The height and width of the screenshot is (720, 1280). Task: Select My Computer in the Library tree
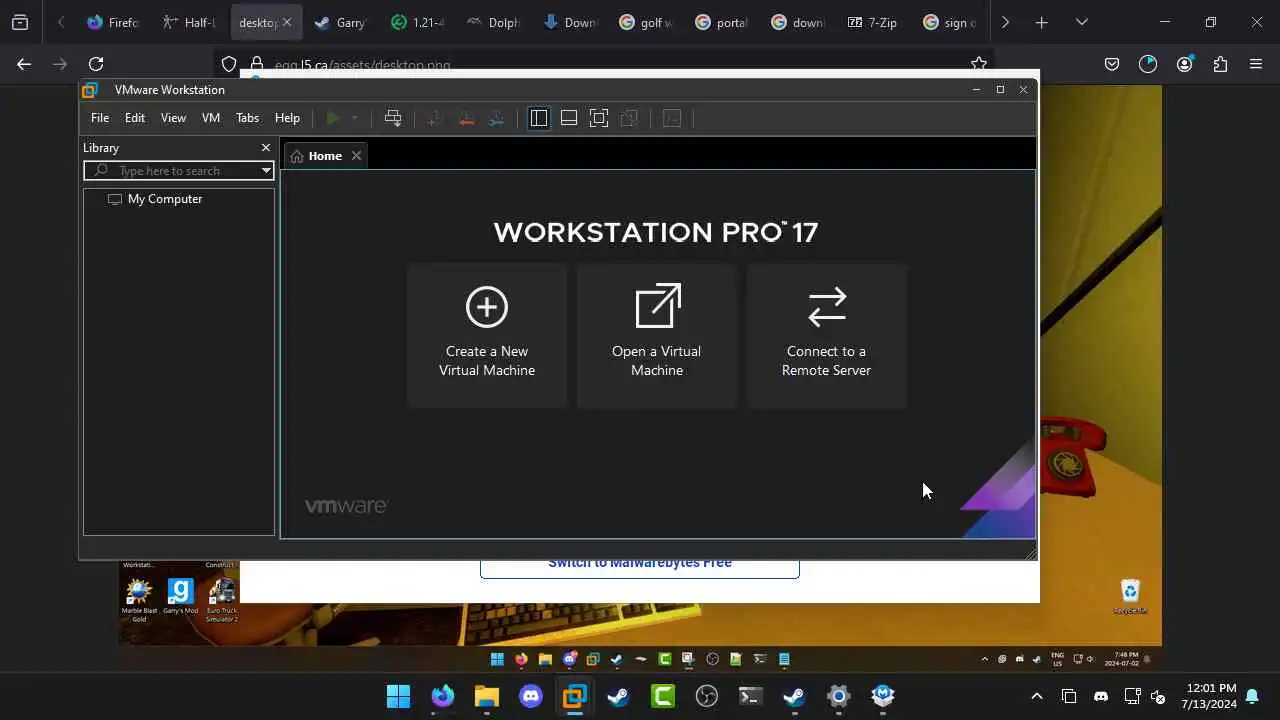click(x=155, y=199)
